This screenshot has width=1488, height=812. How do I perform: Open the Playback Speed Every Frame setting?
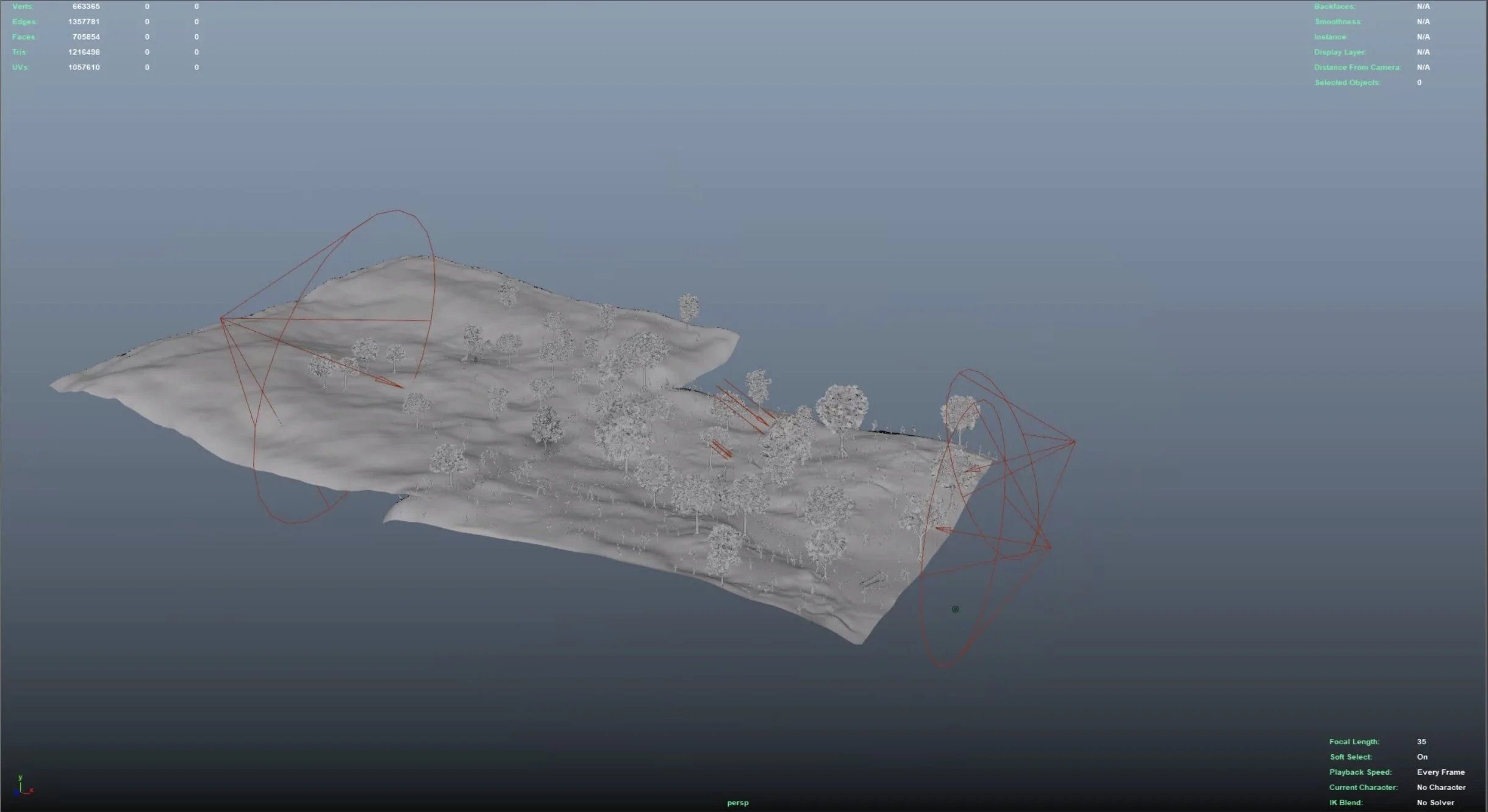click(1442, 772)
